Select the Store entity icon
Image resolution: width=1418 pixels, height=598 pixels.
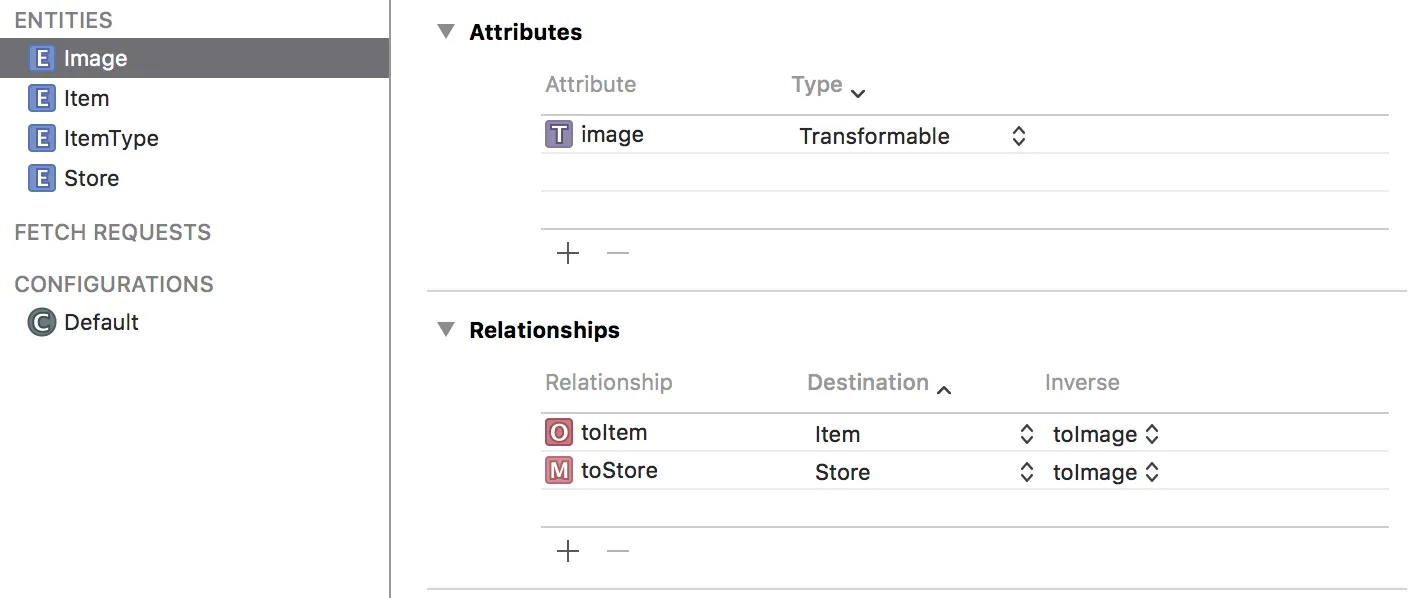point(41,179)
